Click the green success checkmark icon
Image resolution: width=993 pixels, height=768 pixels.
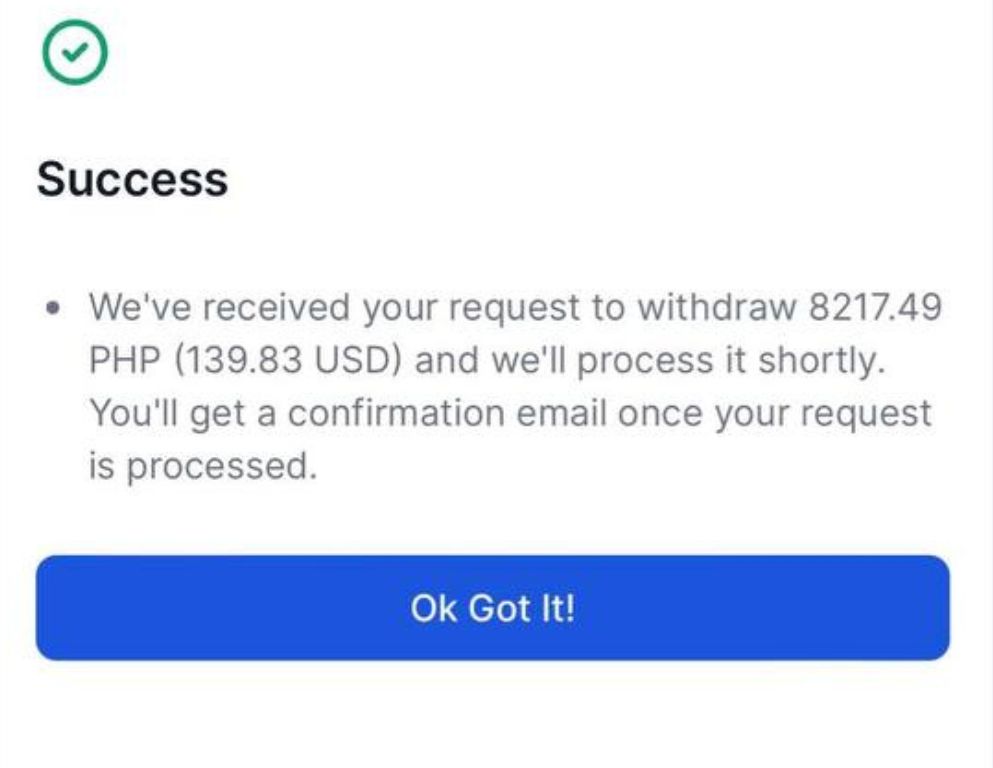[x=75, y=53]
